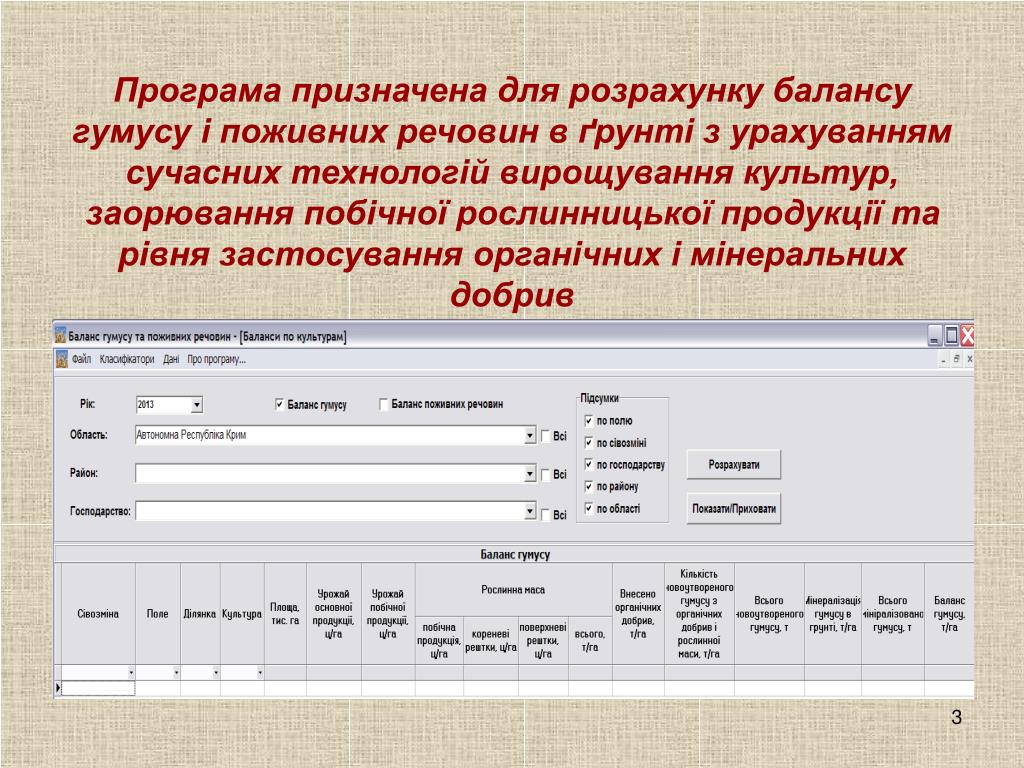Toggle the по полю summary checkbox
The image size is (1024, 768).
tap(588, 421)
